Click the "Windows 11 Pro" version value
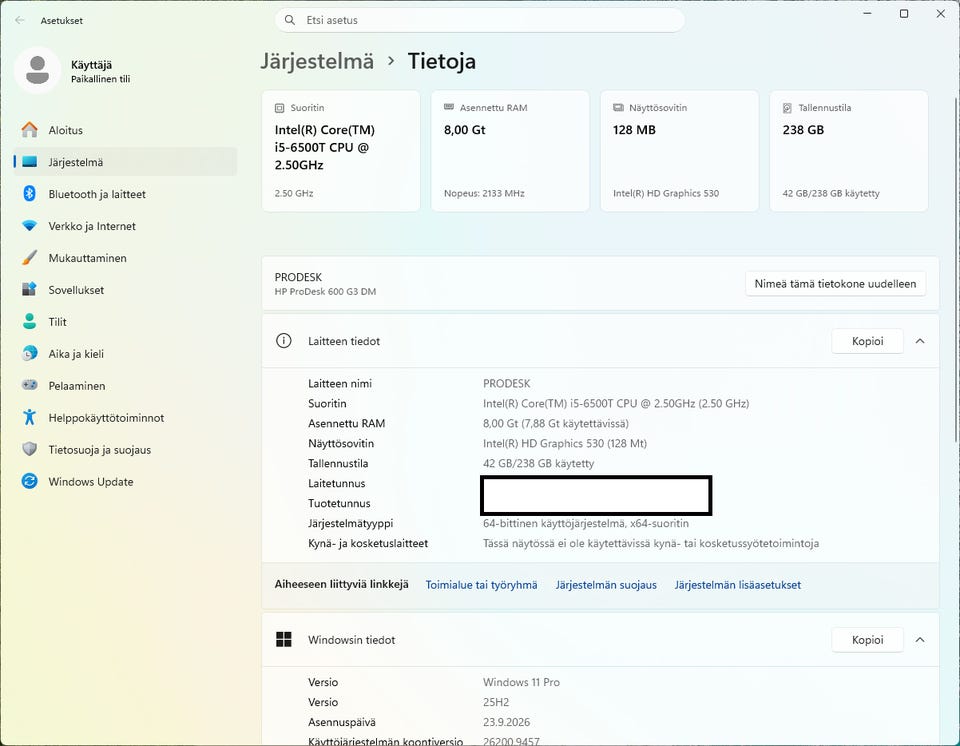This screenshot has width=960, height=746. click(x=521, y=682)
